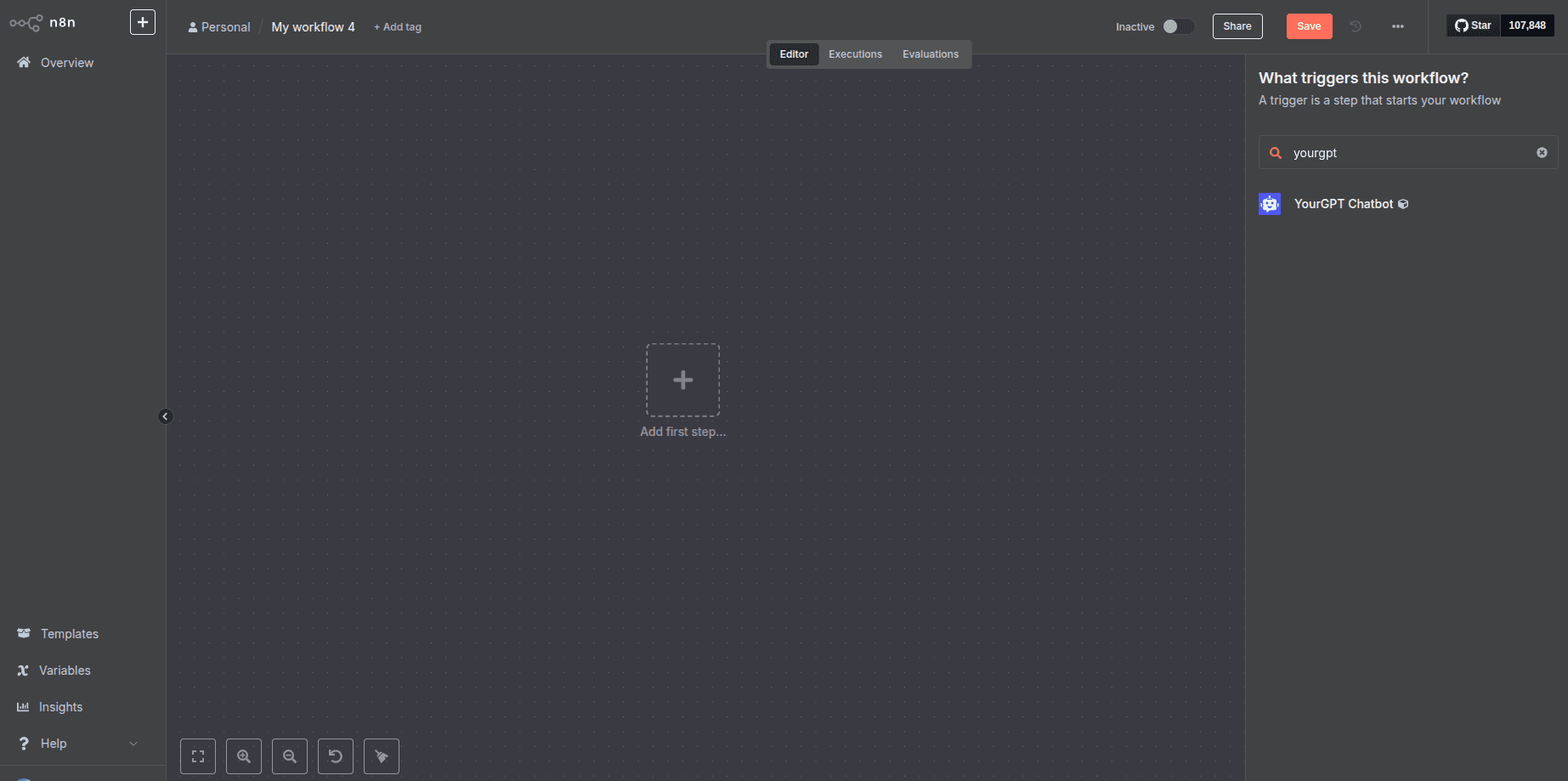Open the n8n Overview page
Screen dimensions: 1568x781
click(66, 62)
